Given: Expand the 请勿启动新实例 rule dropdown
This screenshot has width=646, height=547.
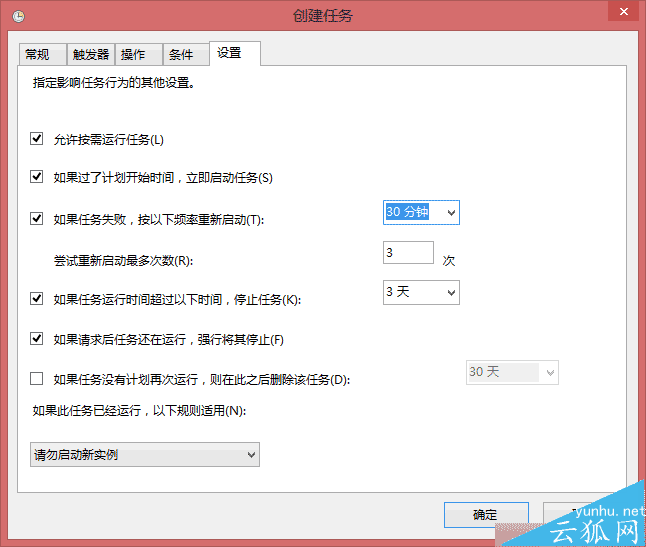Looking at the screenshot, I should coord(145,455).
